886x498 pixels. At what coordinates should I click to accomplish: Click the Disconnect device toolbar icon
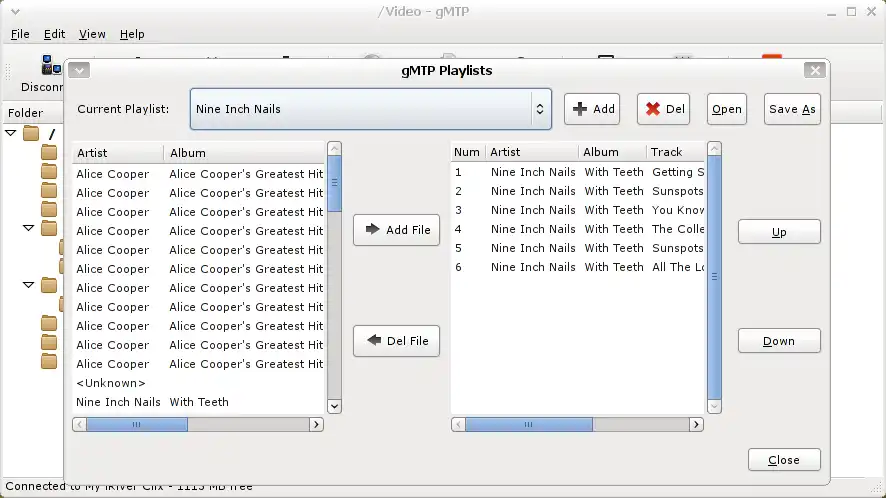click(x=49, y=68)
